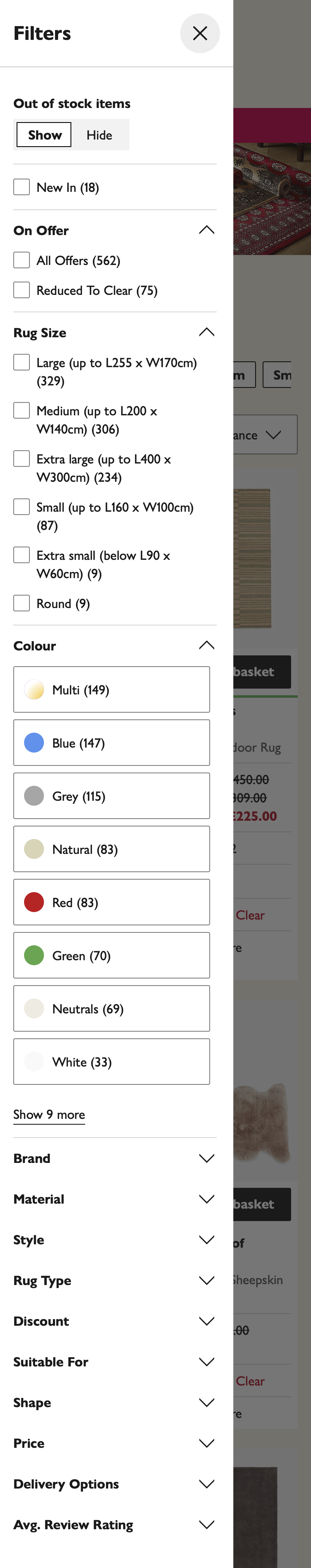Select Large rug size filter

(21, 362)
